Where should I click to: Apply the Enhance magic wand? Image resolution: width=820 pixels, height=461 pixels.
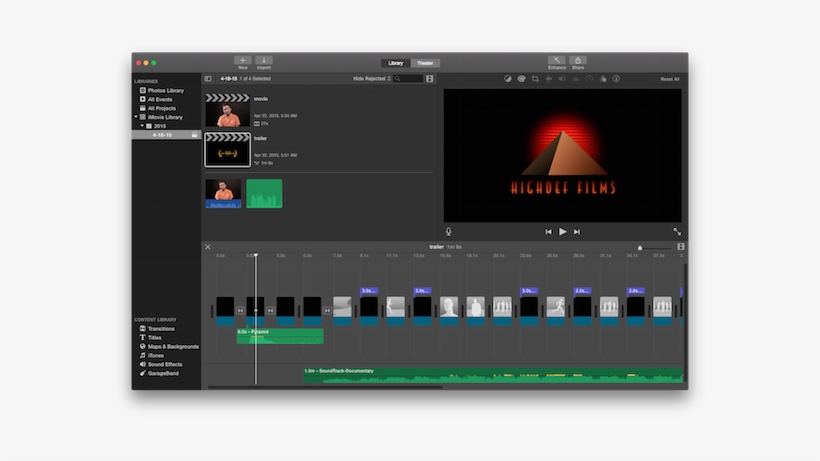tap(556, 60)
